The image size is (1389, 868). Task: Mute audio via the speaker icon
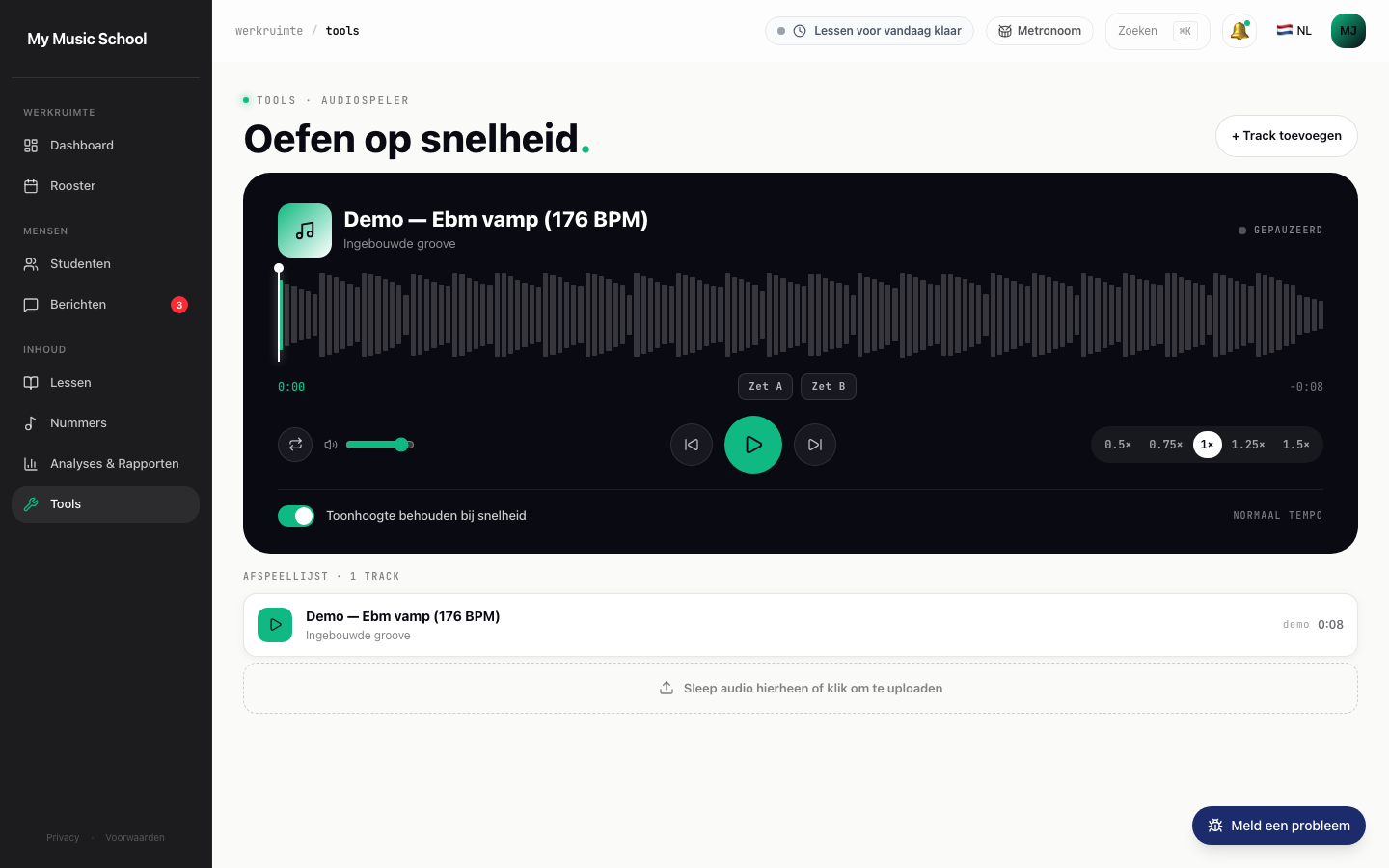pos(331,445)
